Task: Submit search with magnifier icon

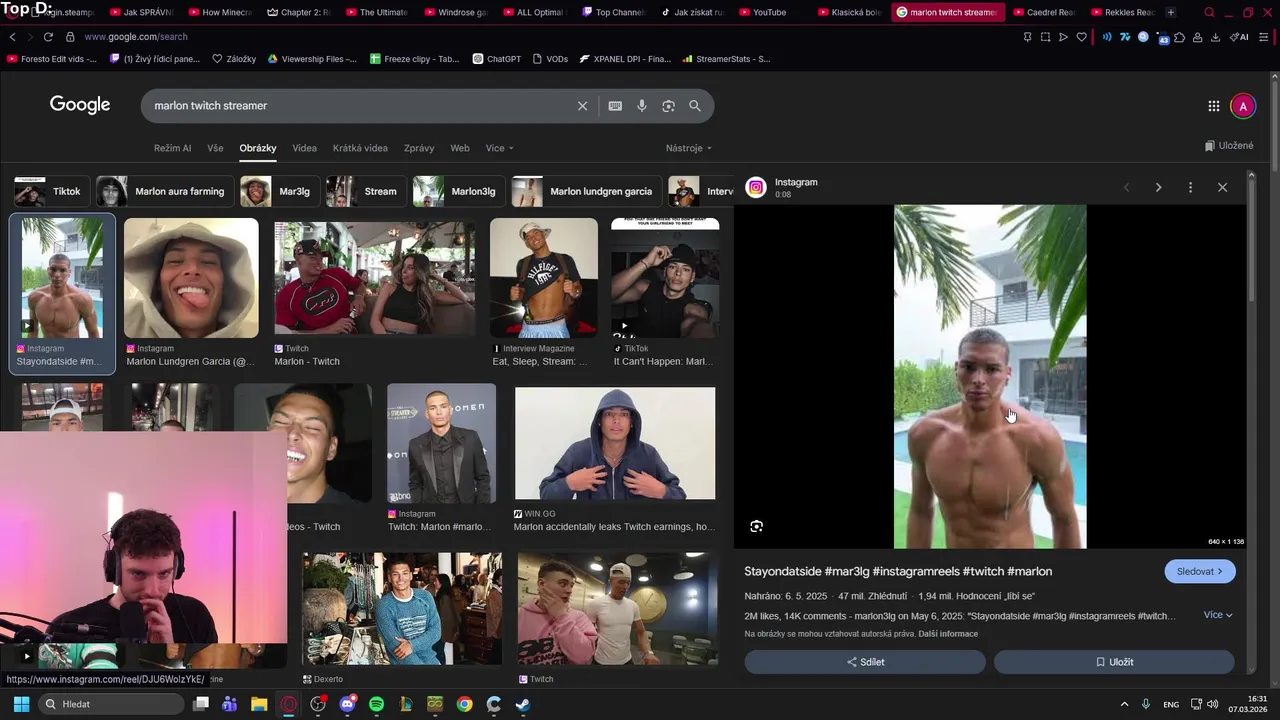Action: pyautogui.click(x=695, y=106)
